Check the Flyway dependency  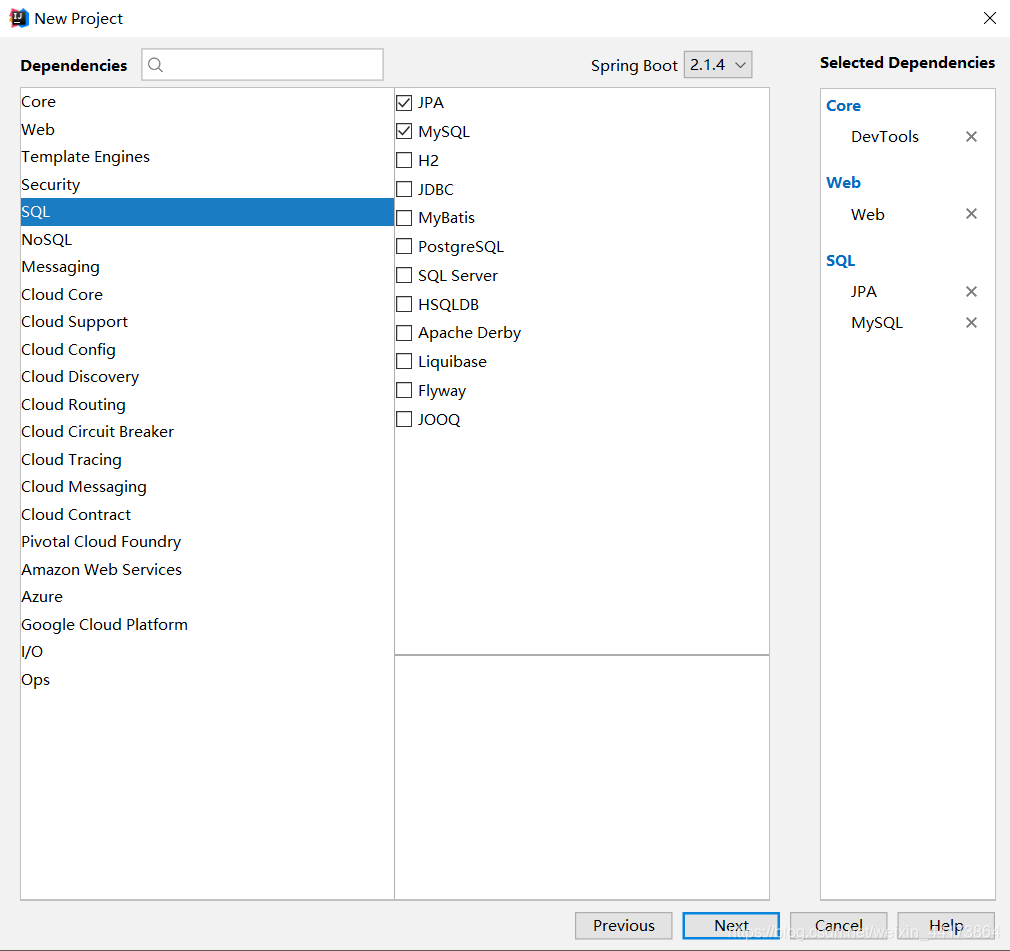[404, 390]
